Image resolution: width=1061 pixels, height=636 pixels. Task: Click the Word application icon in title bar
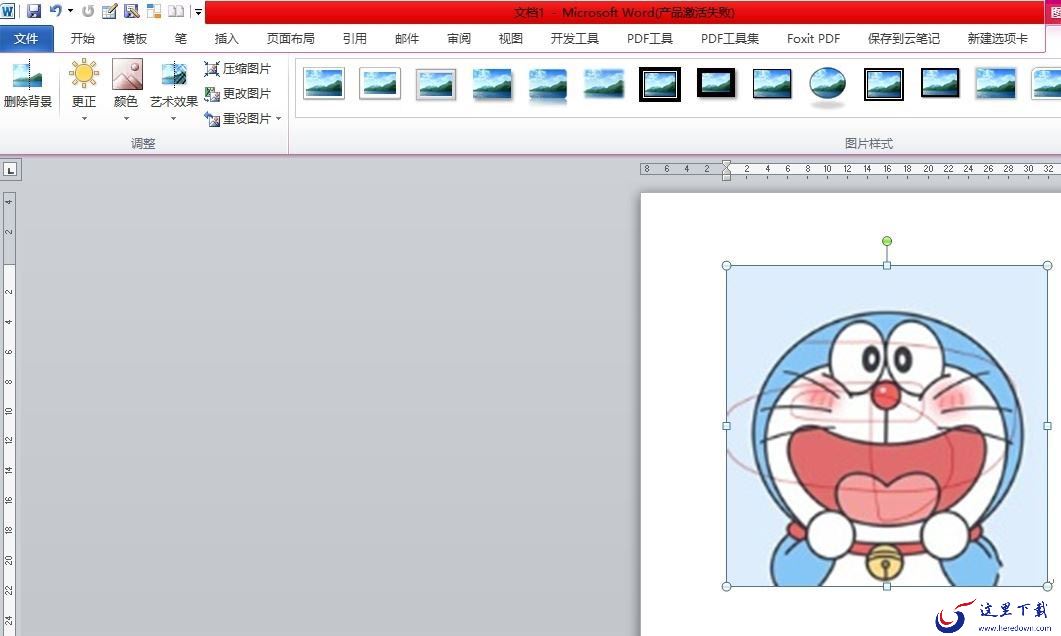pos(8,11)
